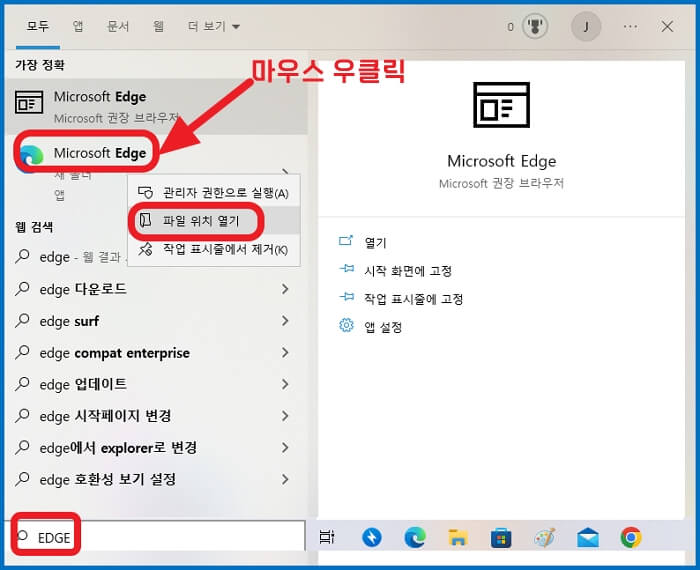Open the blue lightning app on taskbar
700x570 pixels.
(x=371, y=537)
